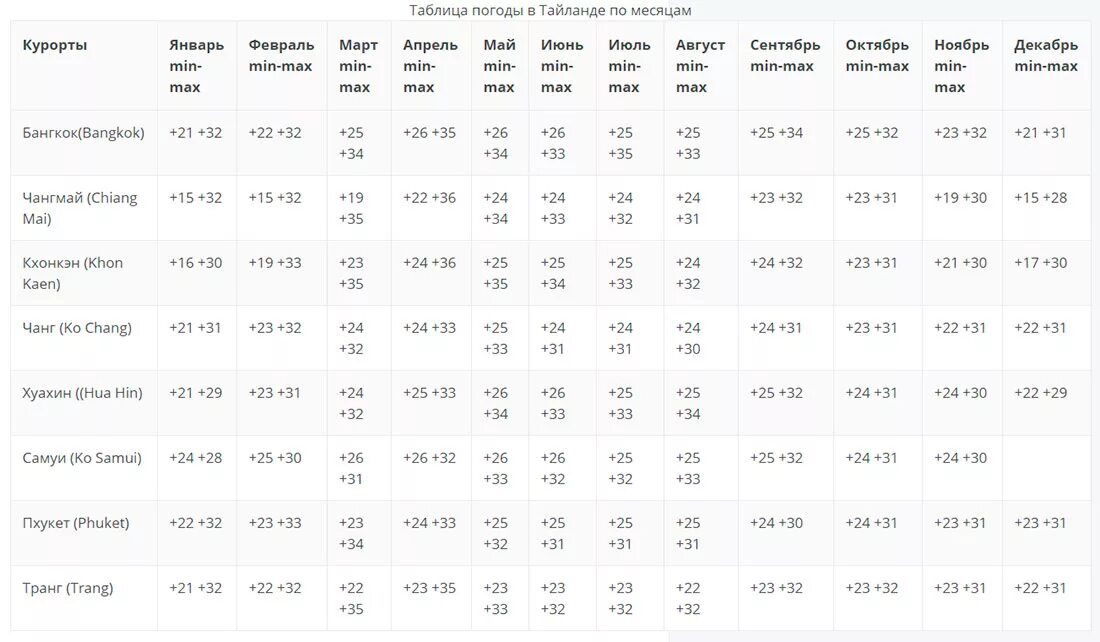The image size is (1100, 642).
Task: Select Chiang Mai's December value +15 +28
Action: [1040, 198]
